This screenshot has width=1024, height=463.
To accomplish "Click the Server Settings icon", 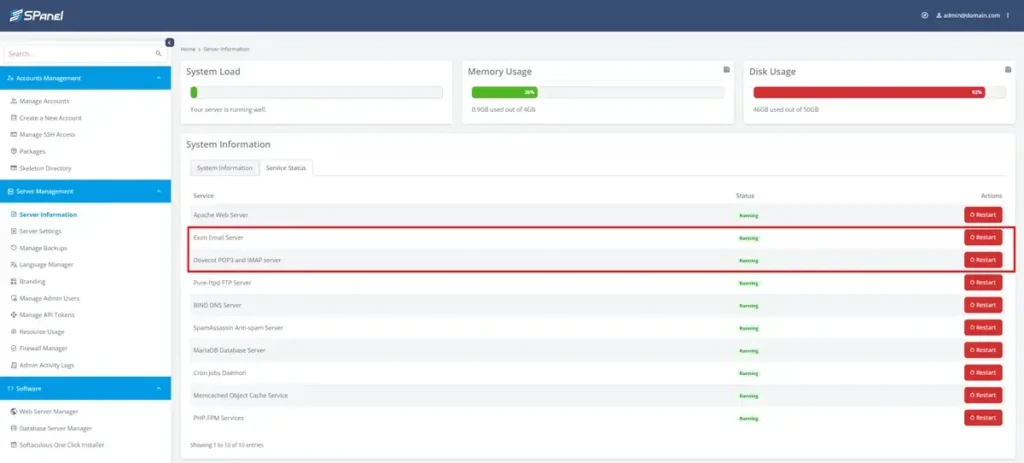I will [x=14, y=231].
